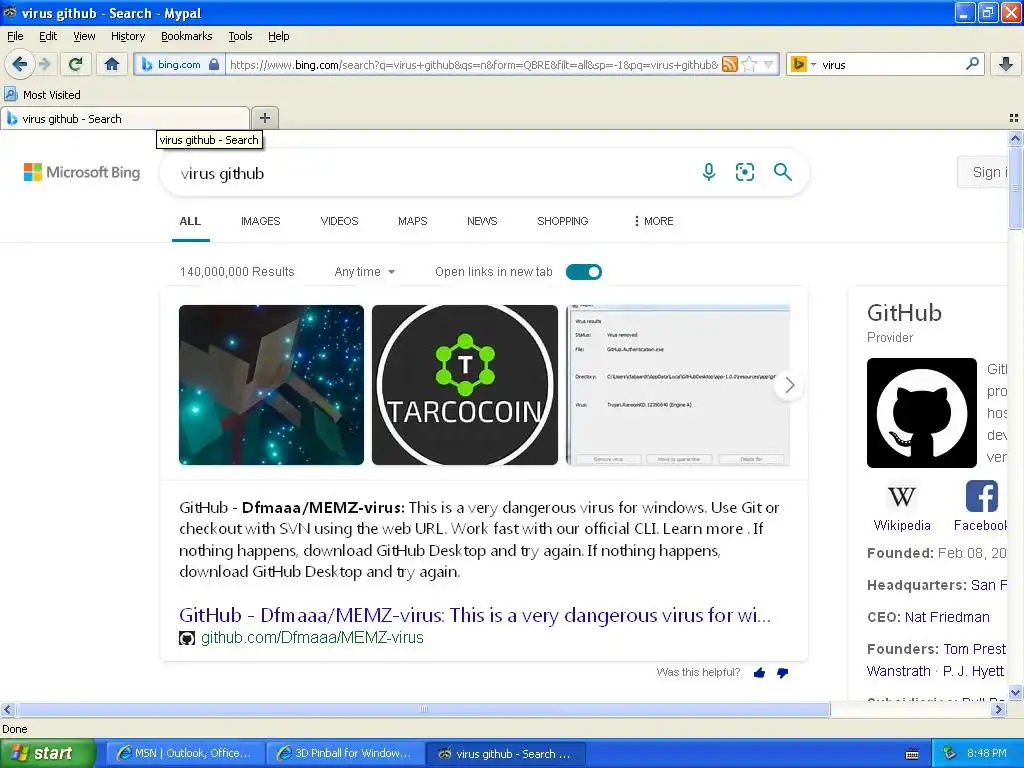1024x768 pixels.
Task: Open the Edit menu
Action: (x=48, y=36)
